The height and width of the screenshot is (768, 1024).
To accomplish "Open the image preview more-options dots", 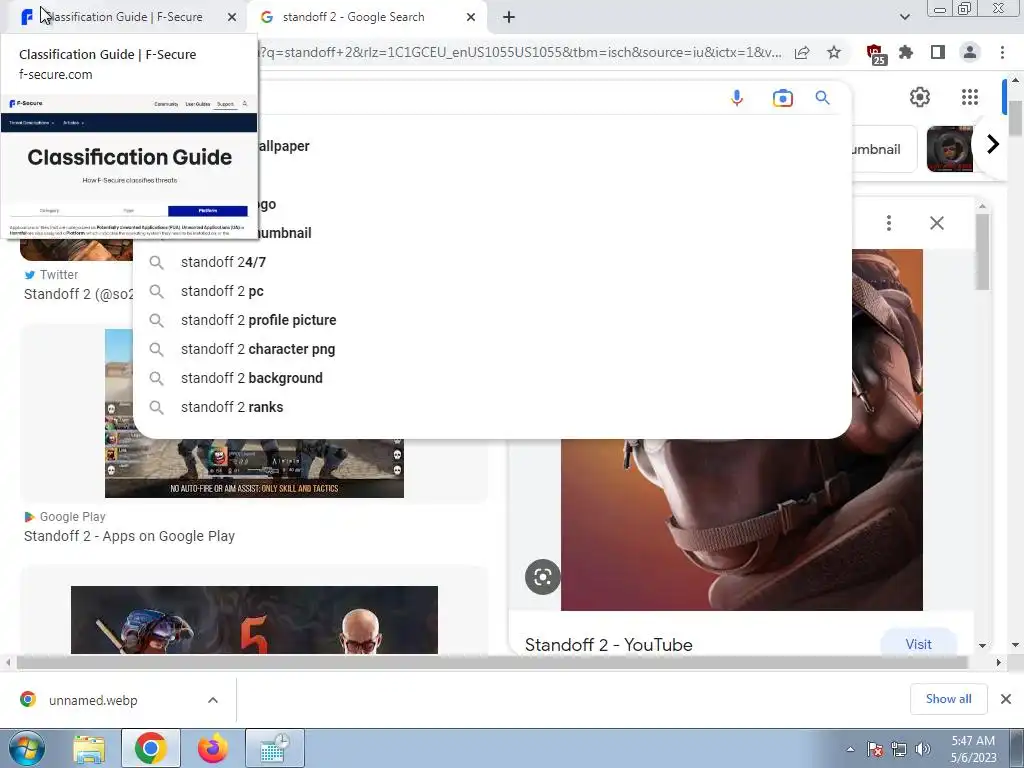I will point(889,223).
